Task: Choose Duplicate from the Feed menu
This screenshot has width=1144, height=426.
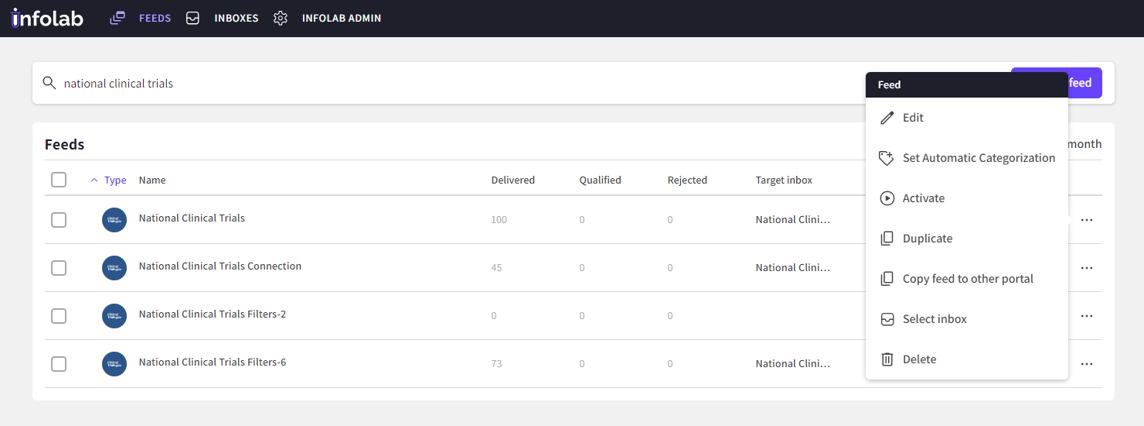Action: 967,239
